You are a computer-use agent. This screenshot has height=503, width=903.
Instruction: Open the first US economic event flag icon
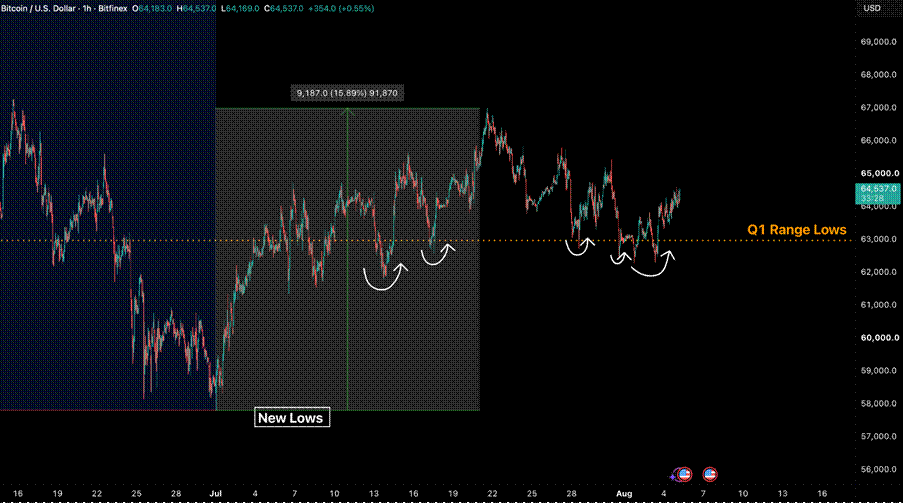click(684, 474)
